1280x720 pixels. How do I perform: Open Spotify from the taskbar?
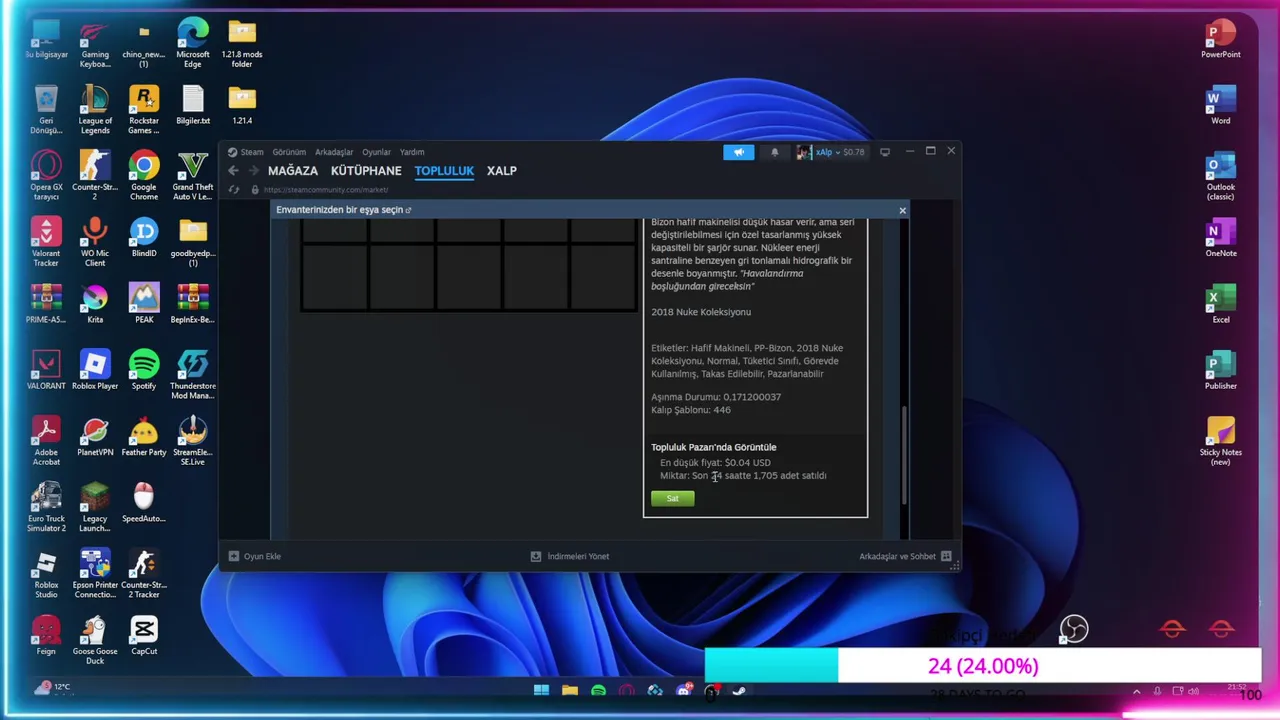pos(598,691)
